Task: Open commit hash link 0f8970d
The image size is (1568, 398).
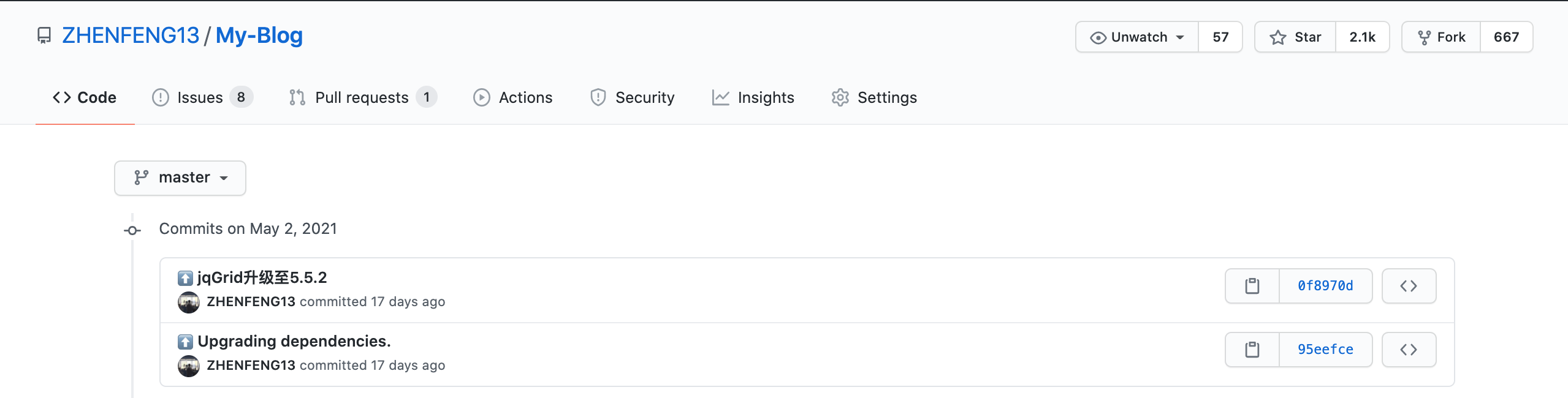Action: tap(1325, 286)
